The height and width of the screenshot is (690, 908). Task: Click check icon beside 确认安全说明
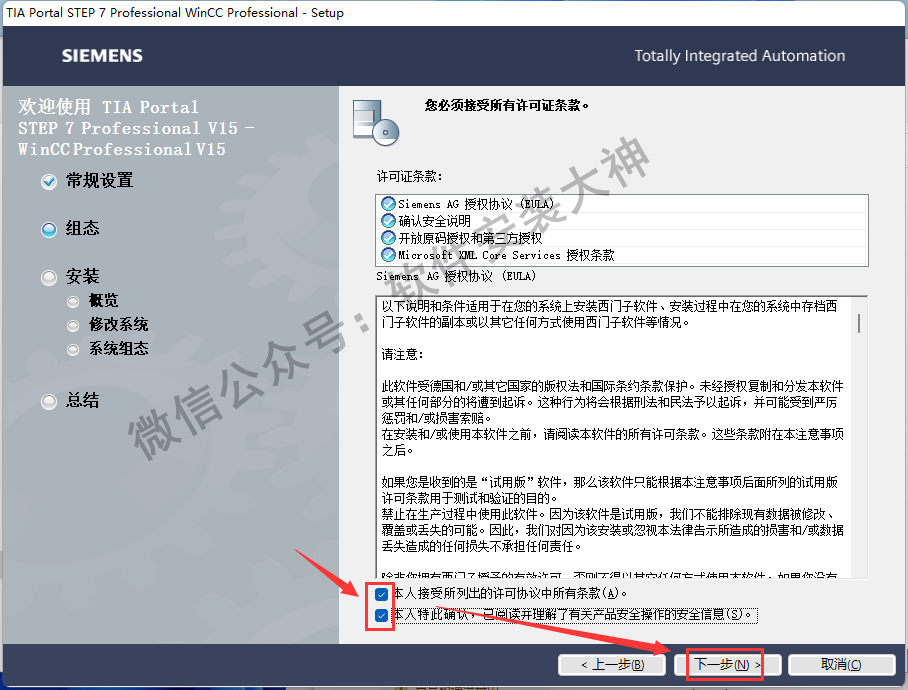(388, 221)
